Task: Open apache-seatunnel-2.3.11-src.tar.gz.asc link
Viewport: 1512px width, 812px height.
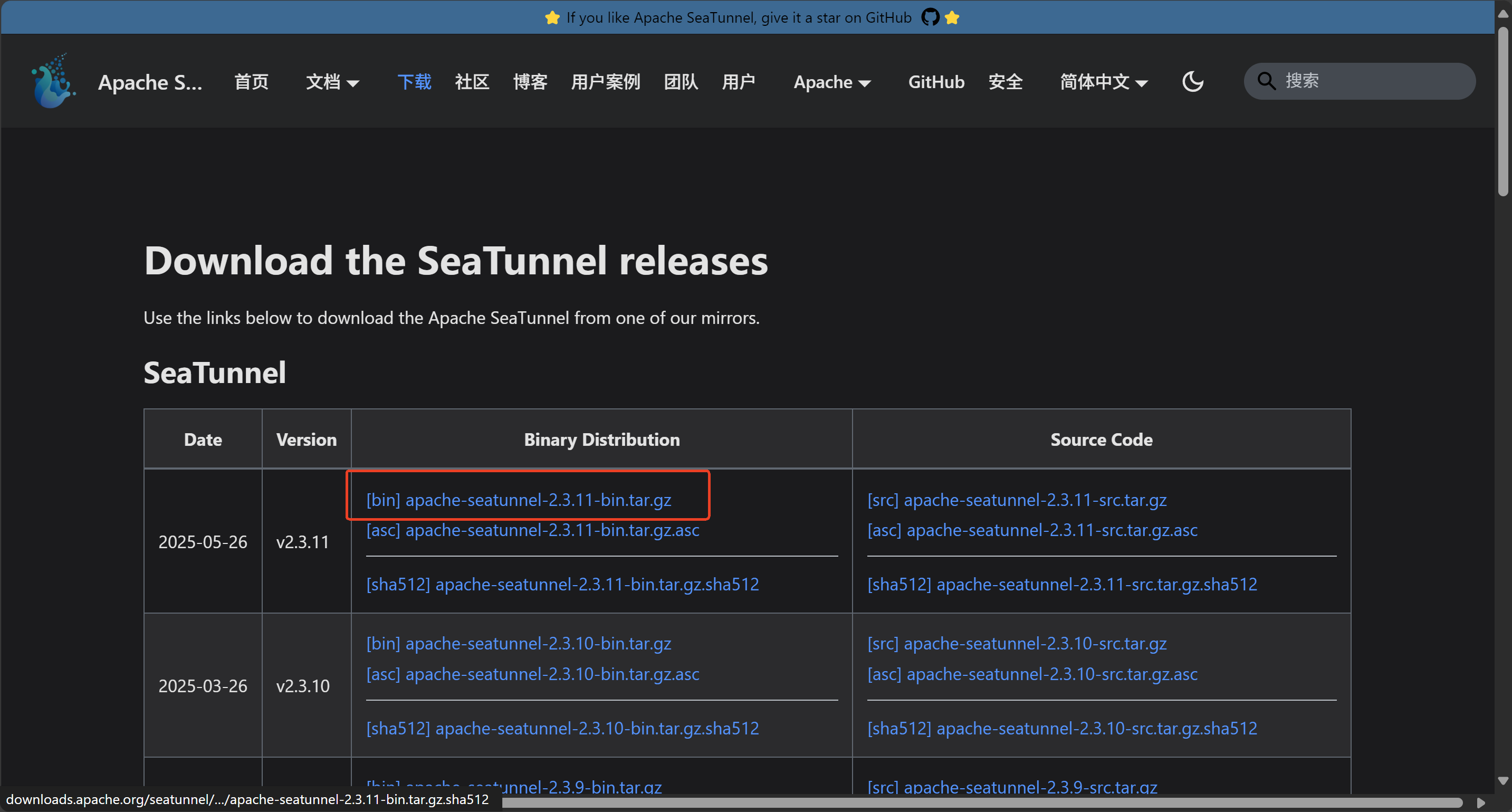Action: tap(1032, 530)
